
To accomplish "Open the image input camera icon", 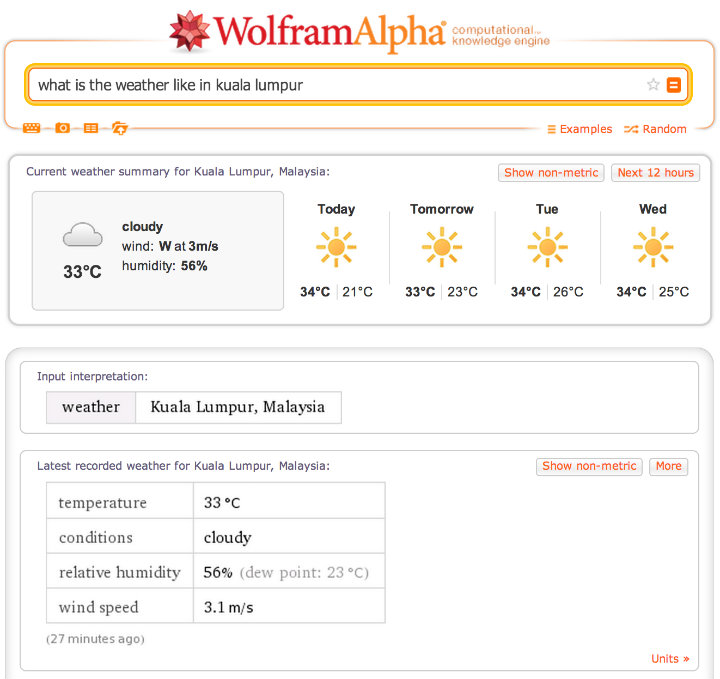I will click(62, 128).
